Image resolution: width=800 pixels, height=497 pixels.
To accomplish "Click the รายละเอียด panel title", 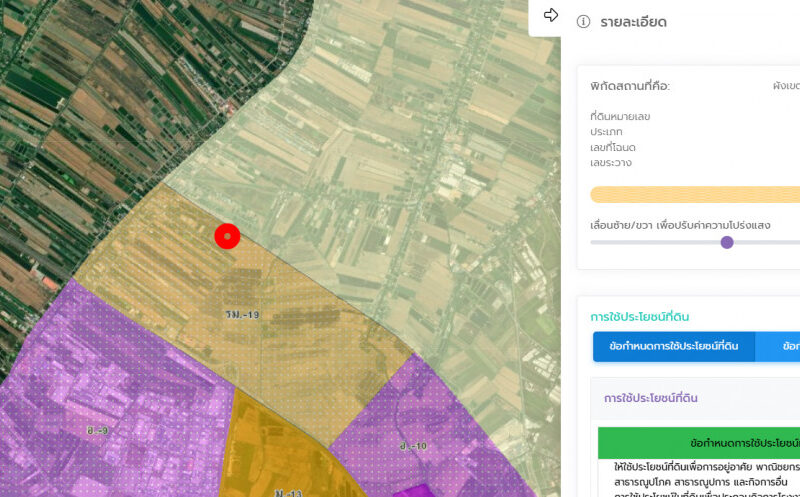I will click(633, 22).
